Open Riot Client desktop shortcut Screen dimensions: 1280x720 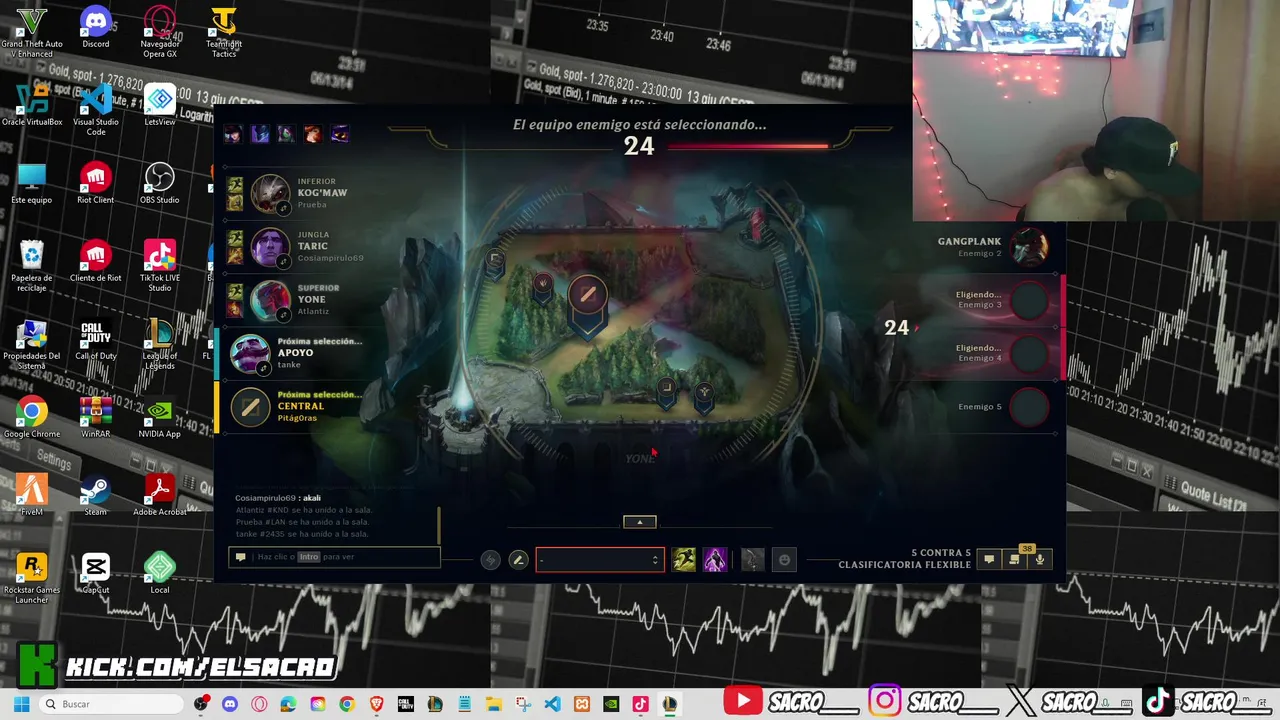[96, 183]
